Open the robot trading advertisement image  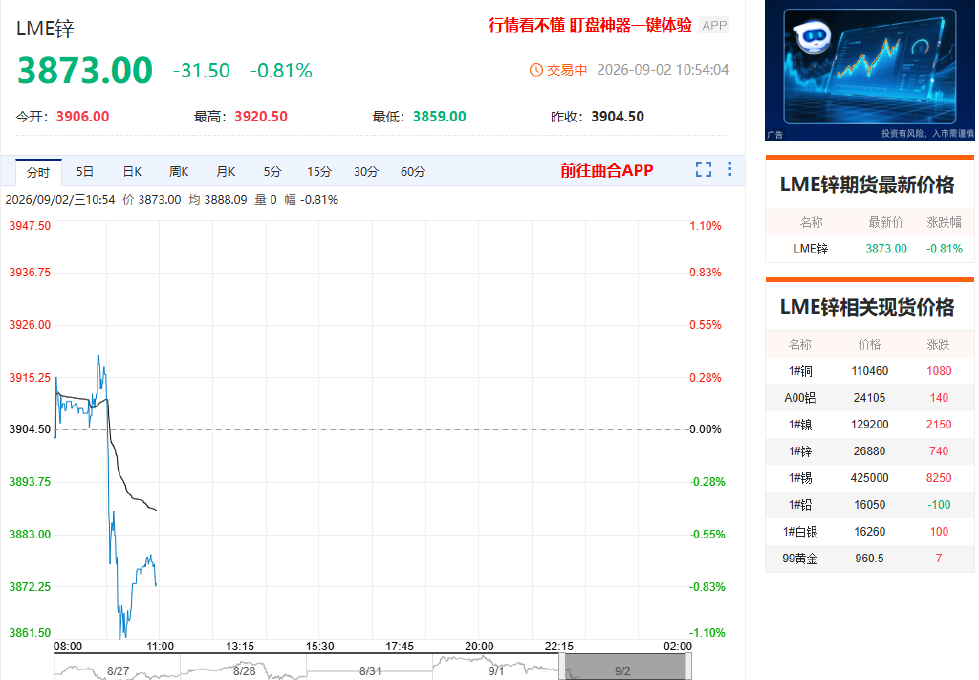click(x=869, y=70)
